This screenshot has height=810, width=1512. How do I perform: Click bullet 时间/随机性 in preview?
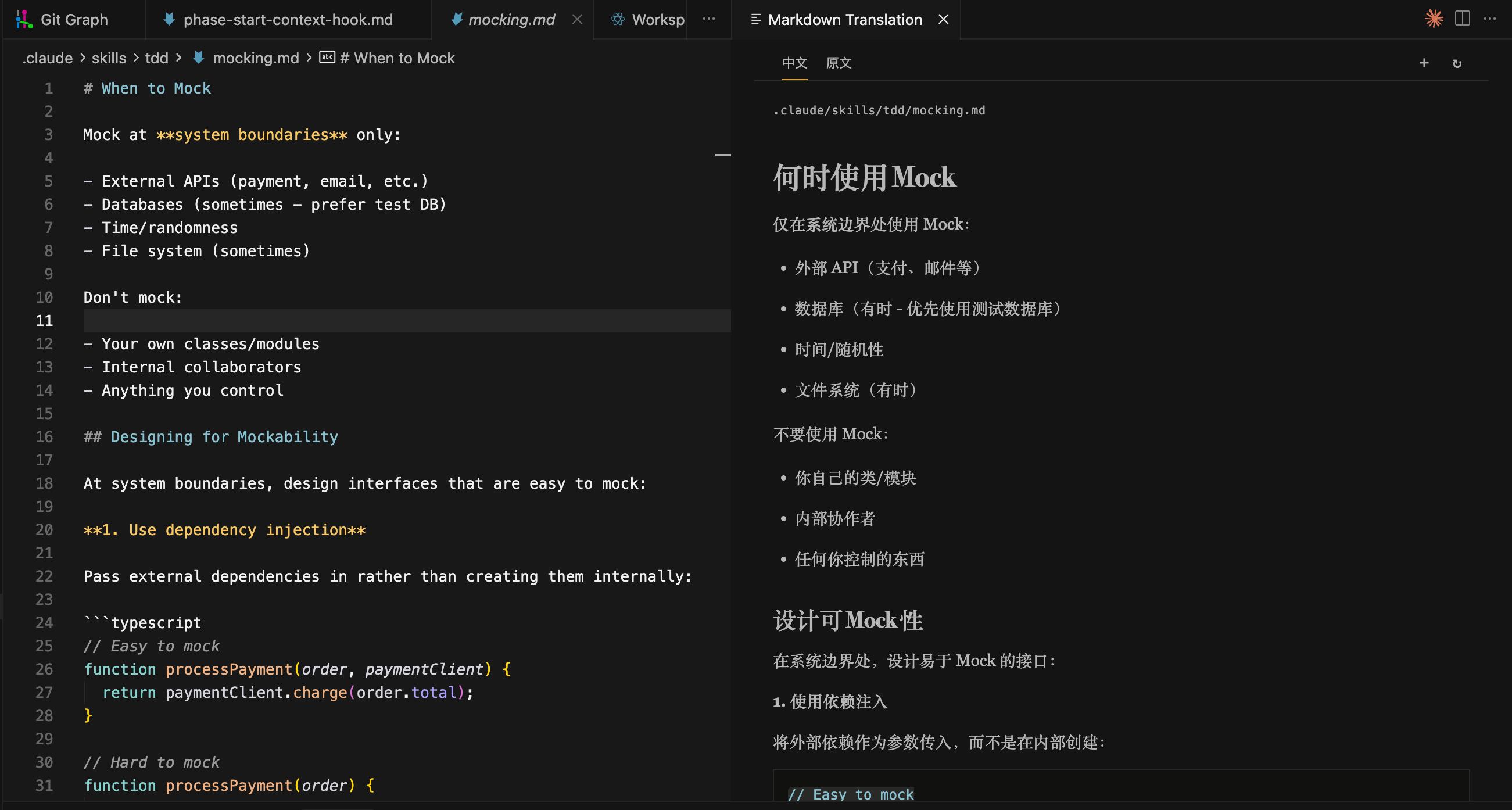(x=839, y=350)
